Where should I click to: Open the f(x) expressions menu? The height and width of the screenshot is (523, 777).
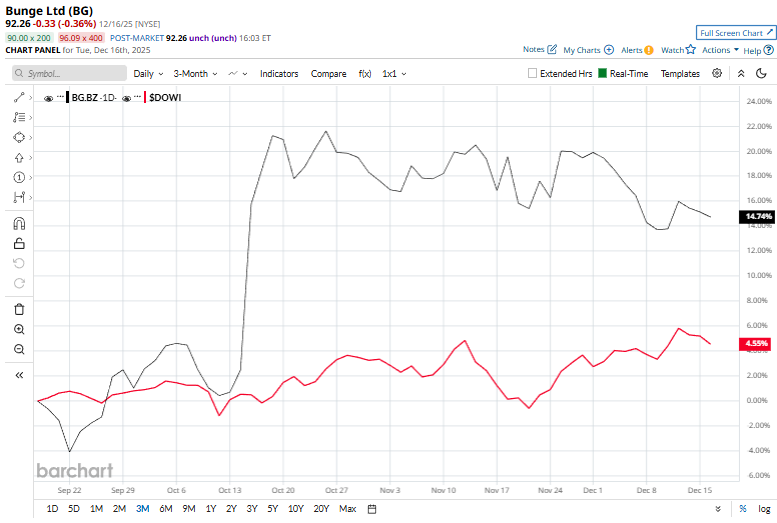click(x=365, y=74)
